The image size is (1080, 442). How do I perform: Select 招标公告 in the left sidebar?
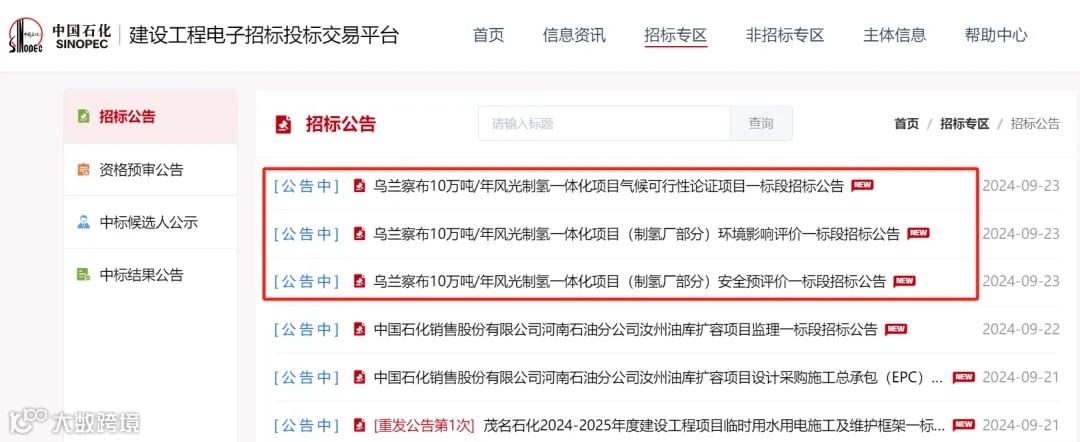(x=150, y=116)
